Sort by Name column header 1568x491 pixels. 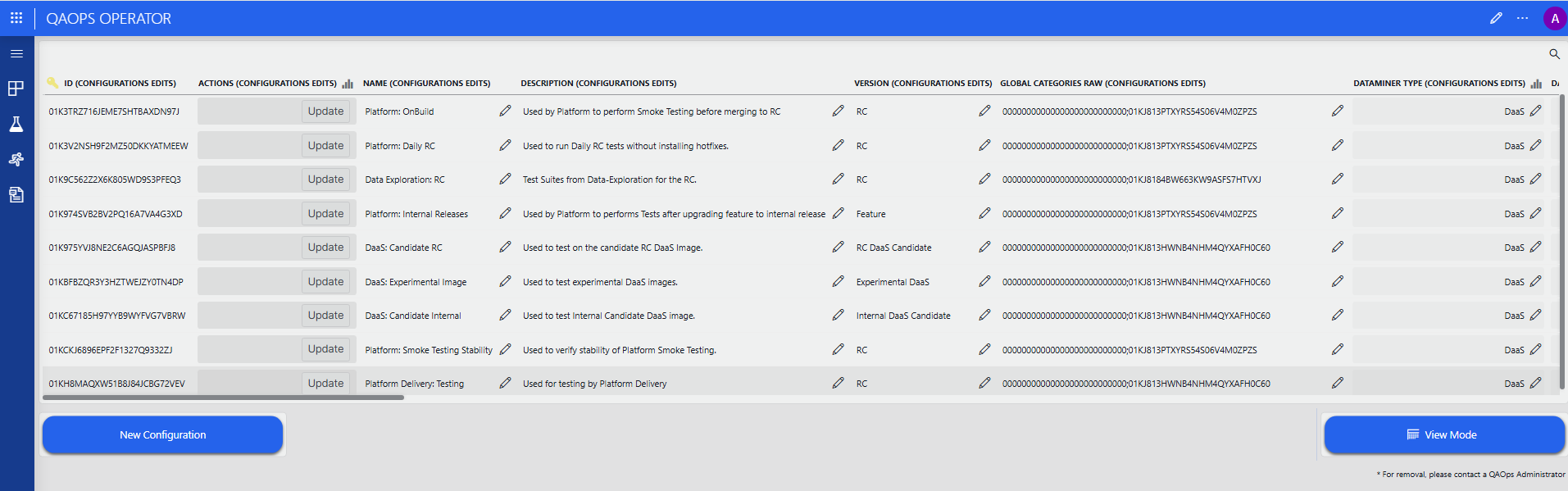coord(426,84)
